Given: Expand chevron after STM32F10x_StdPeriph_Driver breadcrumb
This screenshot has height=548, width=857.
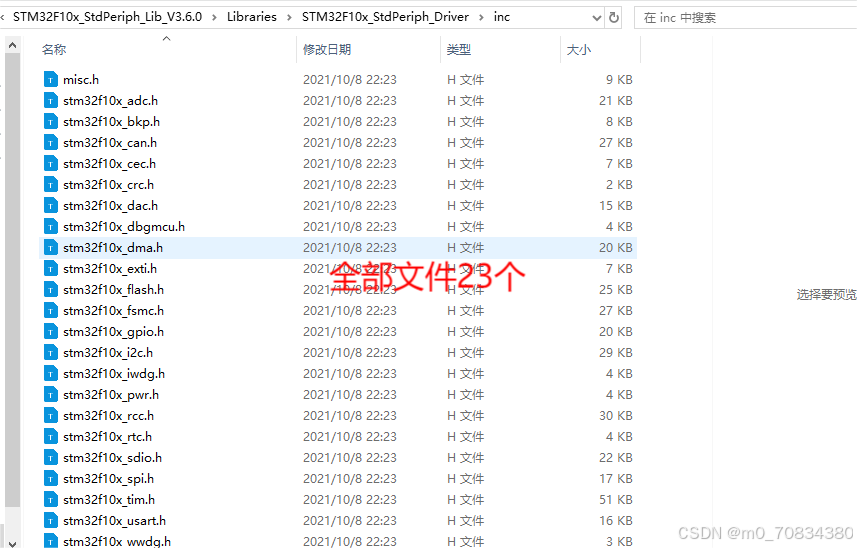Looking at the screenshot, I should click(481, 17).
